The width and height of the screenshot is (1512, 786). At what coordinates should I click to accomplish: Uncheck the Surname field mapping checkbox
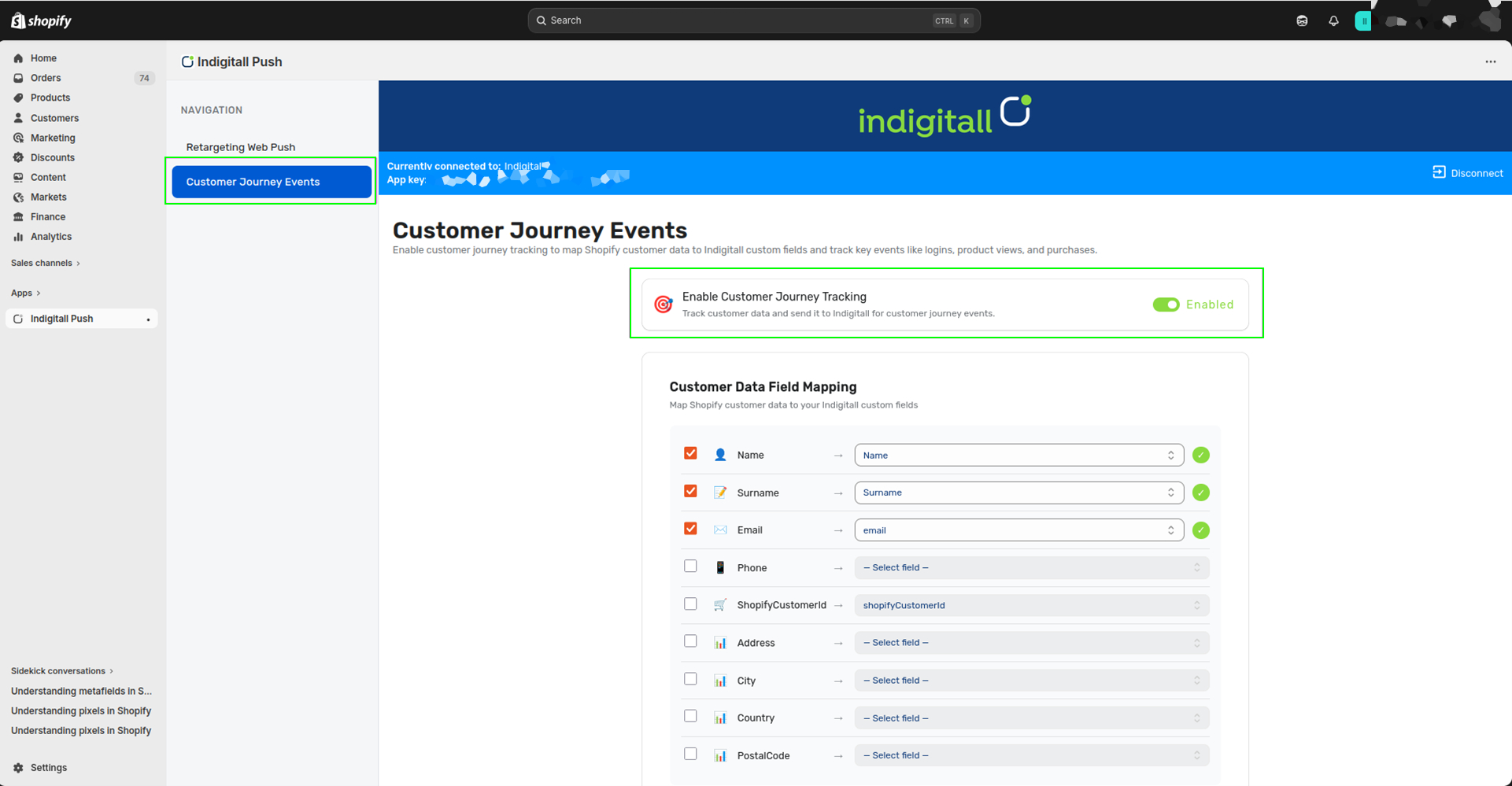click(x=690, y=490)
